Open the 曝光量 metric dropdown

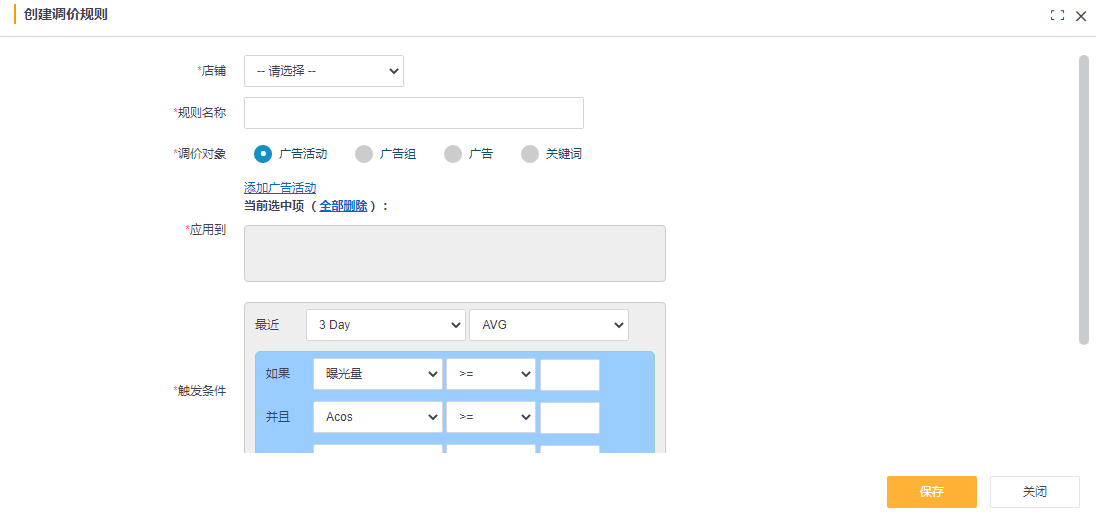pos(377,374)
